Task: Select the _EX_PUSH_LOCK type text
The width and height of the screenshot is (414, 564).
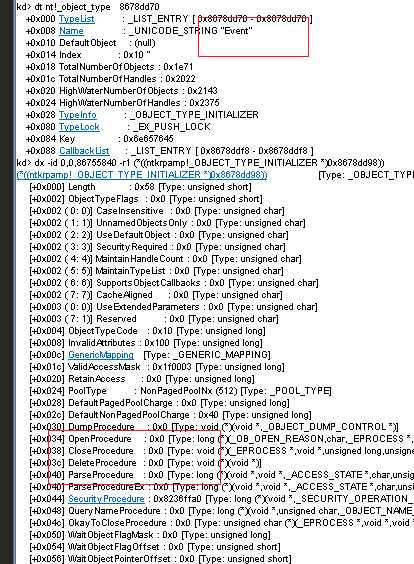Action: click(x=172, y=127)
